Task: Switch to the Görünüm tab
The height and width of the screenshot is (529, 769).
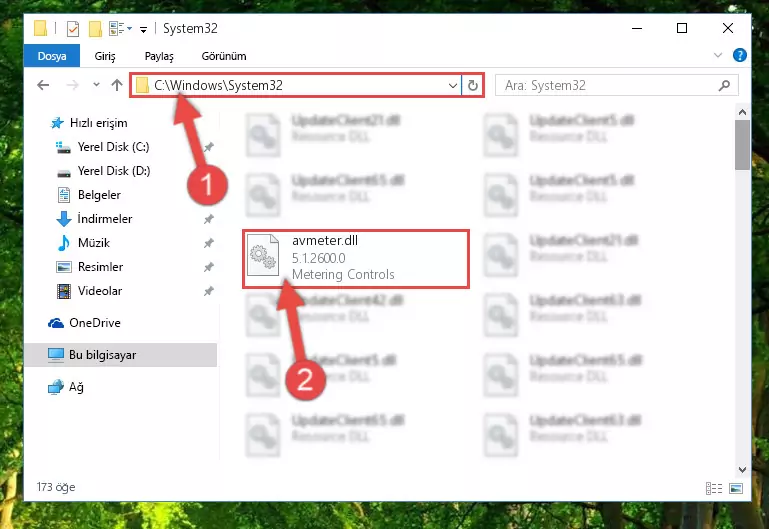Action: [x=224, y=56]
